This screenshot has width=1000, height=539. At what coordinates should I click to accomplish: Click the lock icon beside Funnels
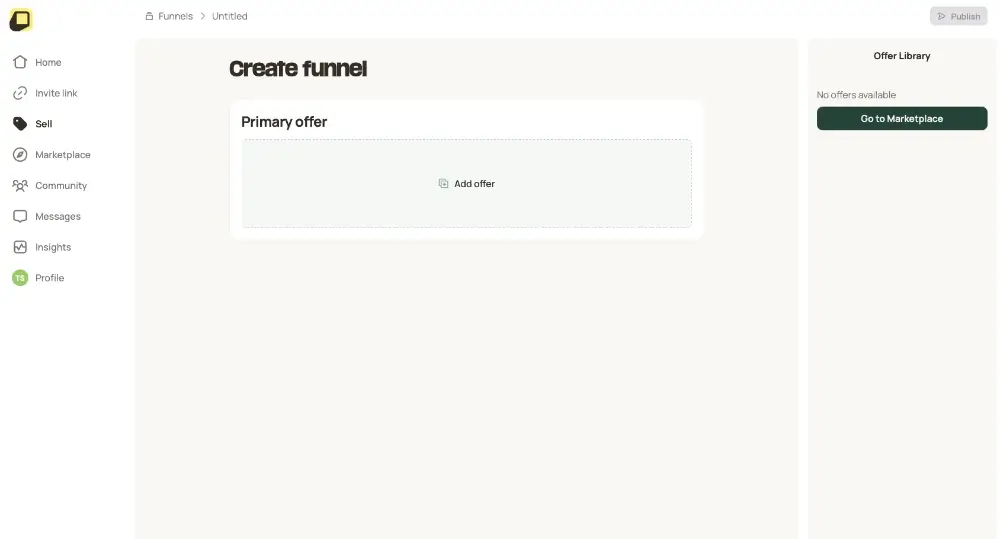pos(149,16)
